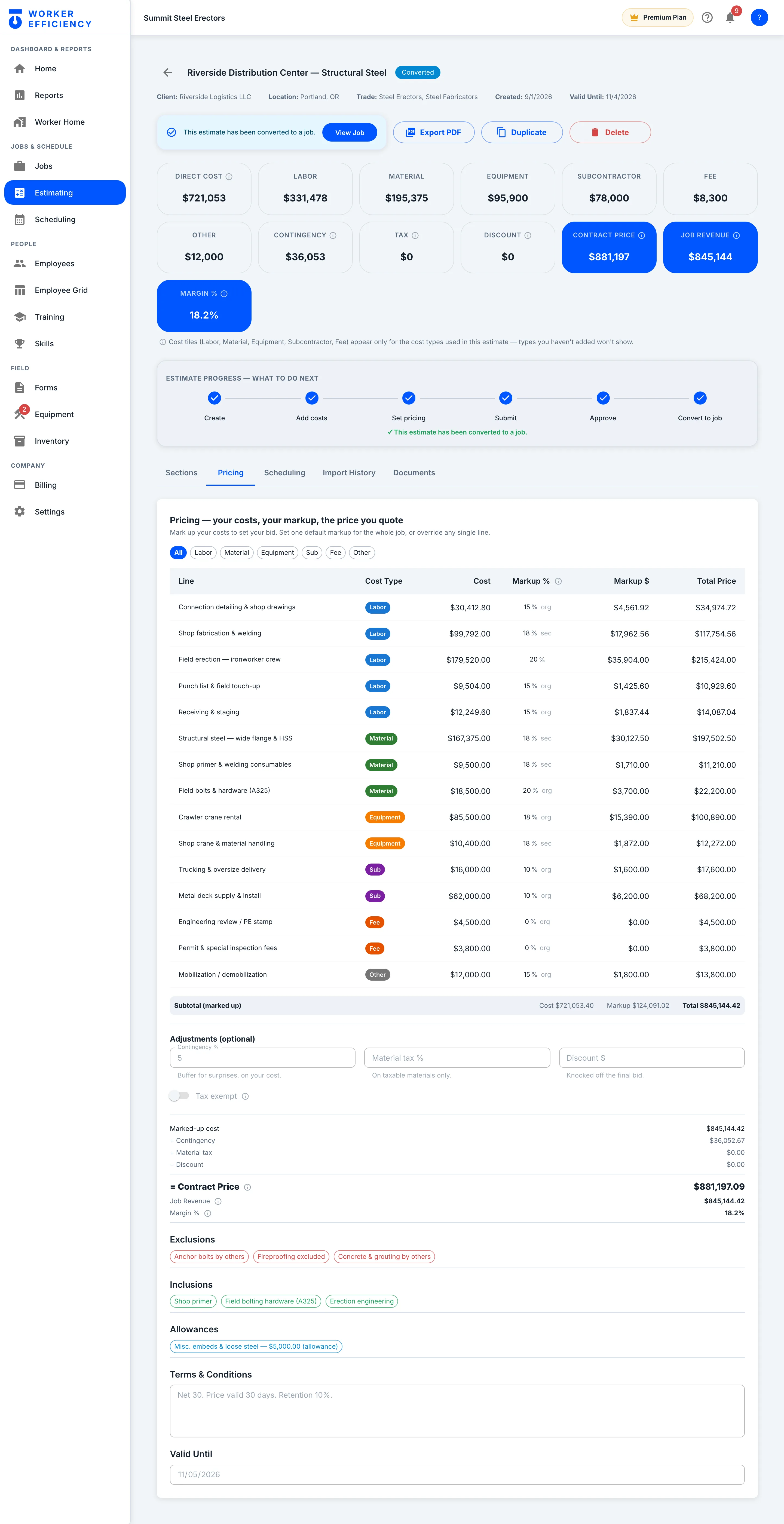The image size is (784, 1524).
Task: Click the Misc. embeds & loose steel allowance
Action: point(256,1346)
